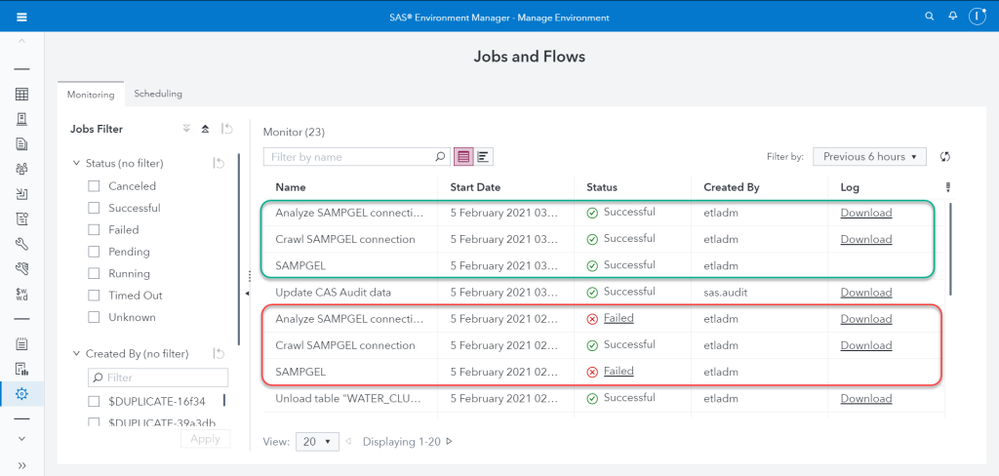Viewport: 999px width, 476px height.
Task: Open the notifications bell
Action: pyautogui.click(x=952, y=17)
